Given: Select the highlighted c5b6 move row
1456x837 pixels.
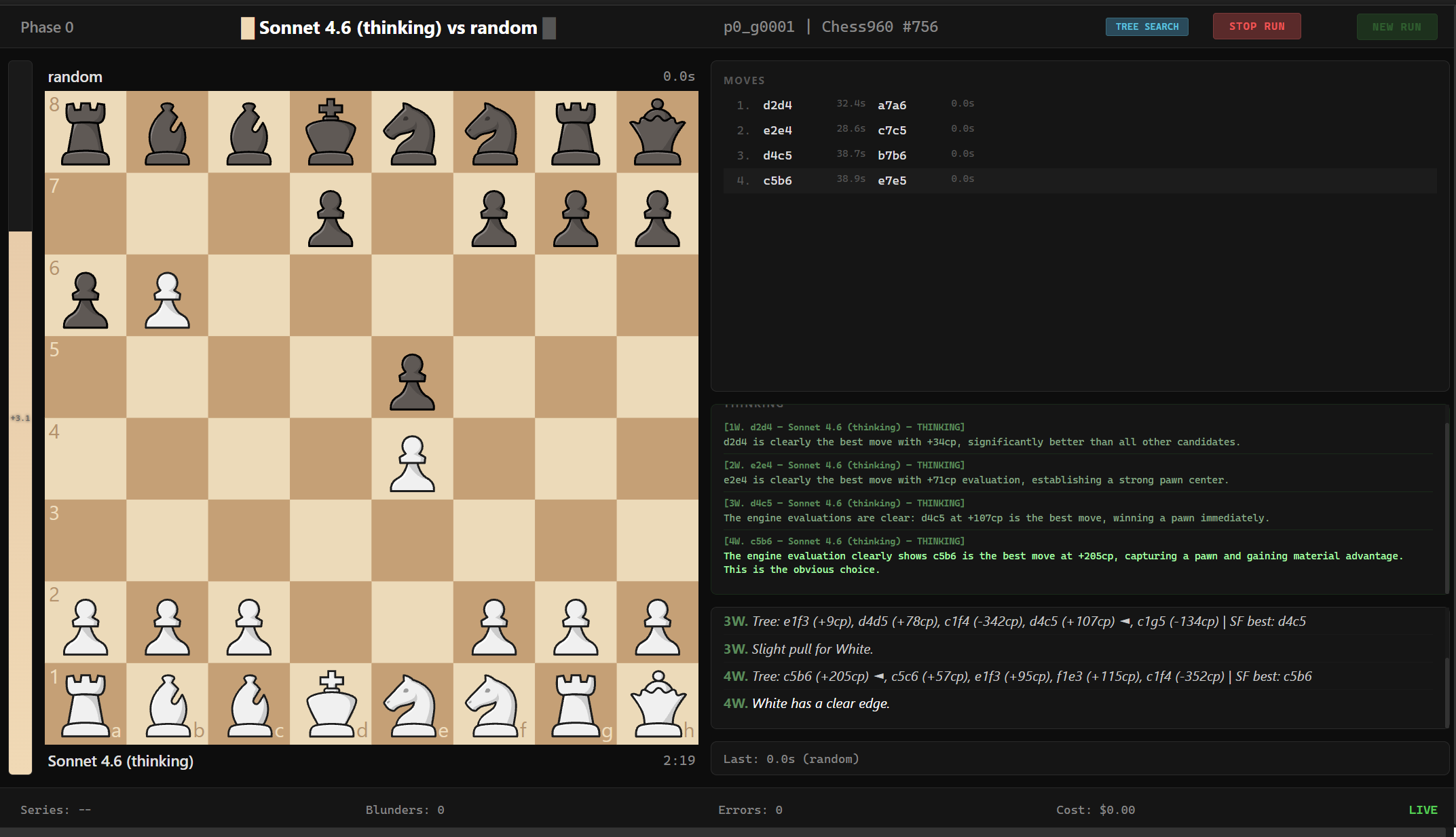Looking at the screenshot, I should click(x=778, y=181).
